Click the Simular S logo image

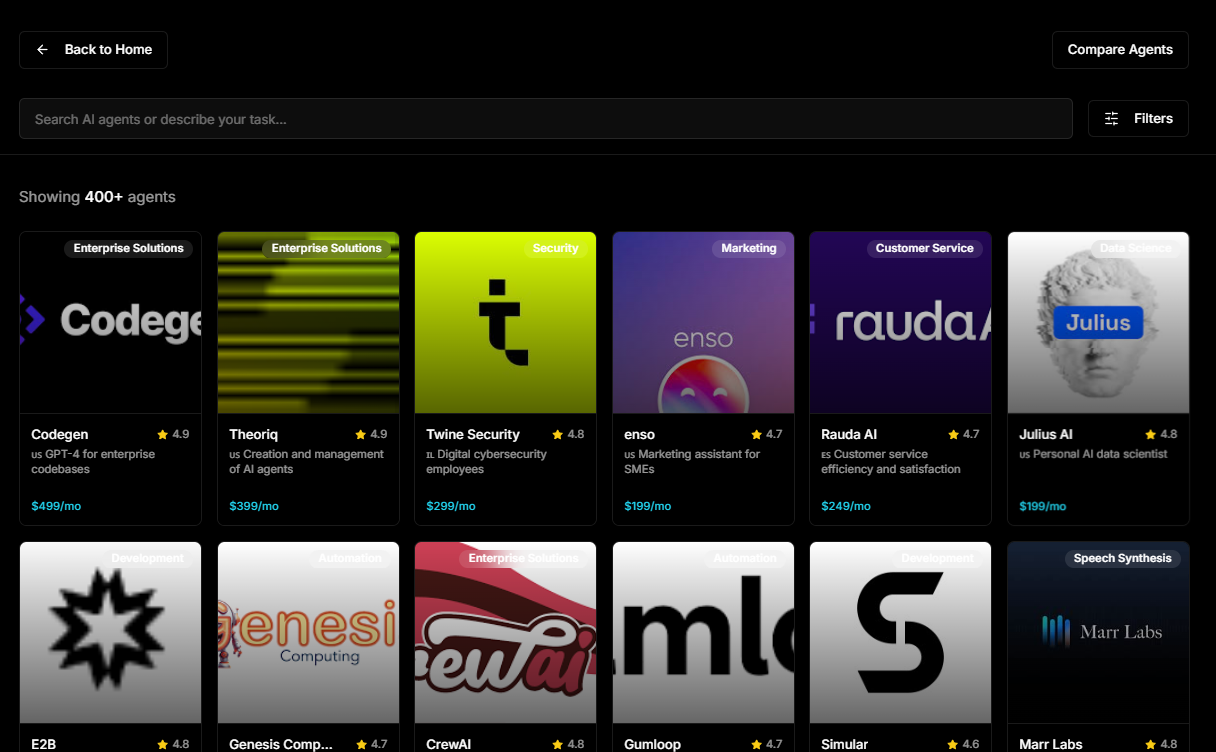point(900,633)
